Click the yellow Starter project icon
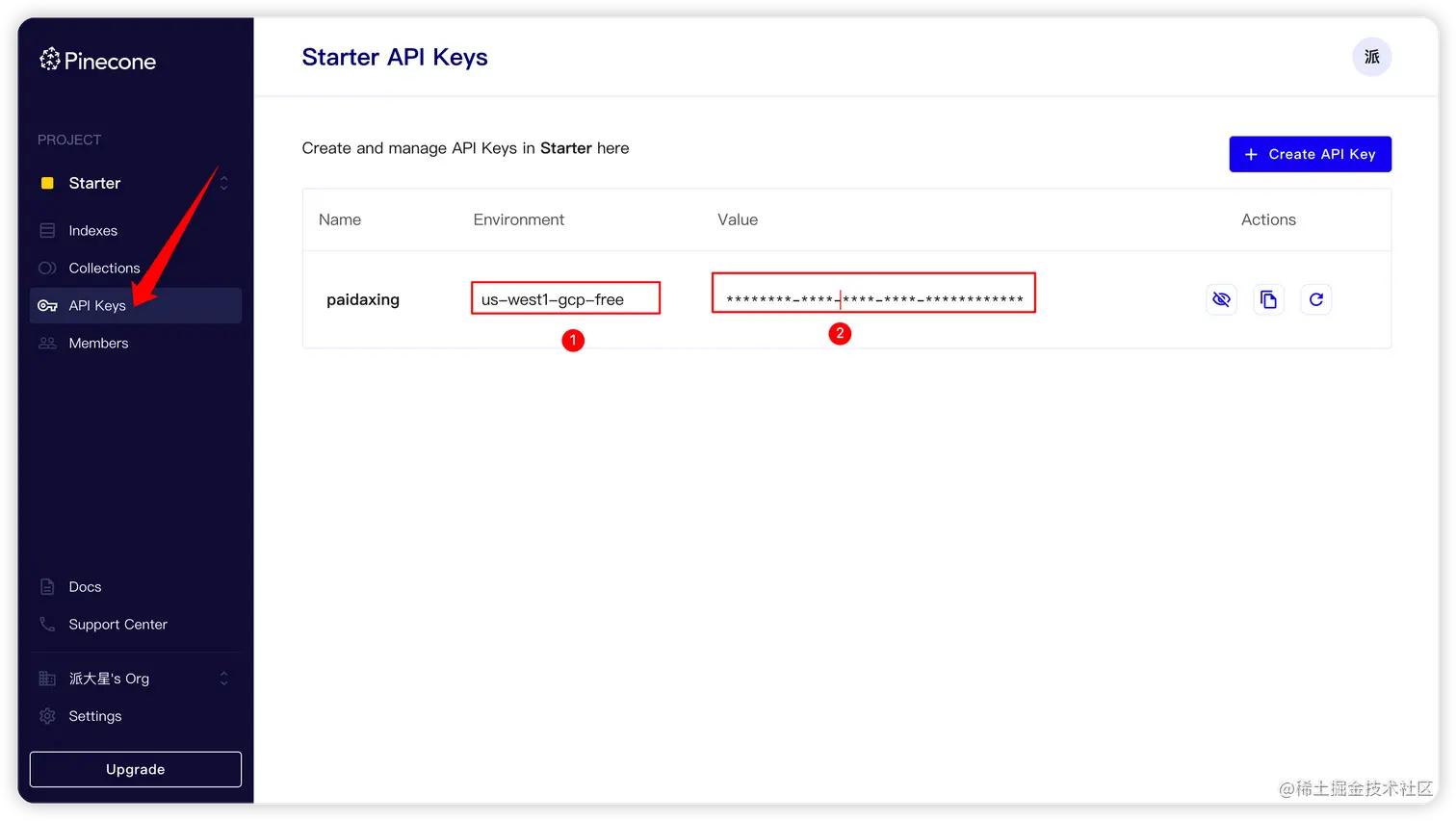 pyautogui.click(x=47, y=183)
